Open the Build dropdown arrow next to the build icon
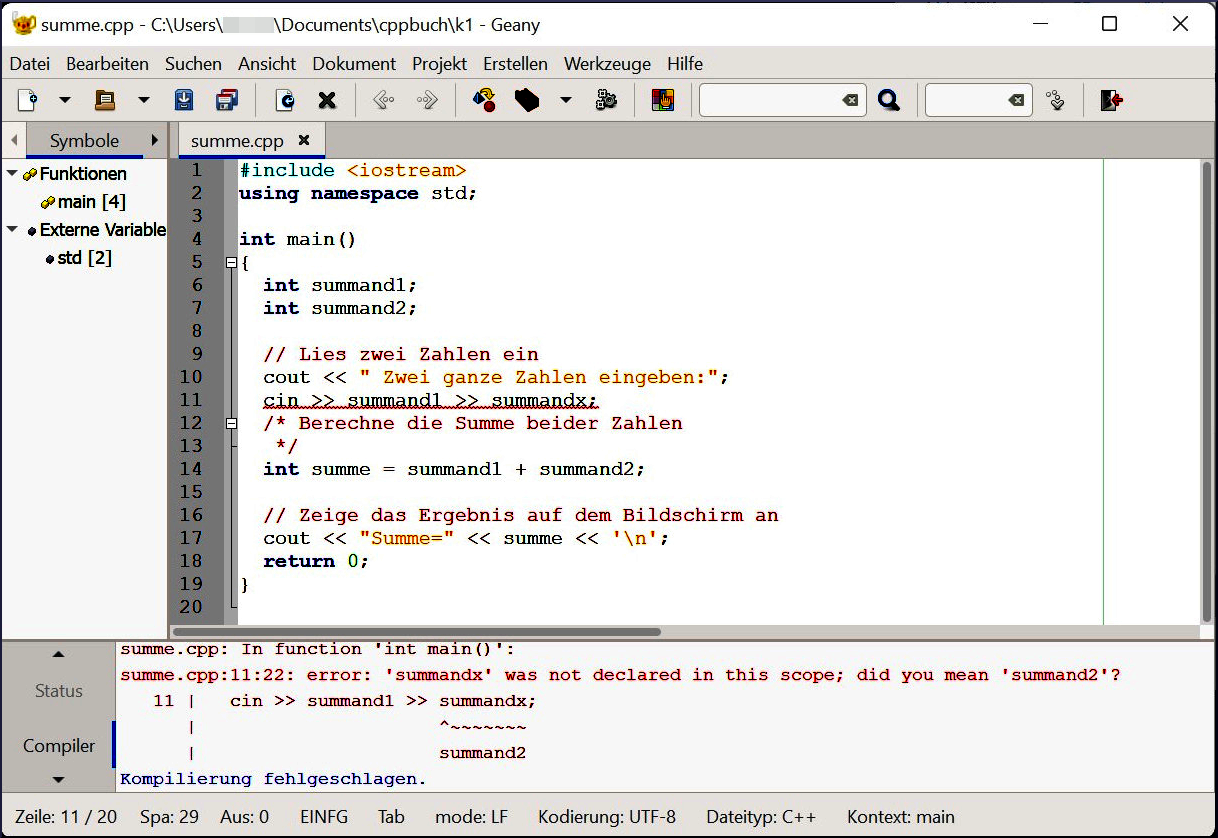This screenshot has width=1218, height=838. pos(565,100)
